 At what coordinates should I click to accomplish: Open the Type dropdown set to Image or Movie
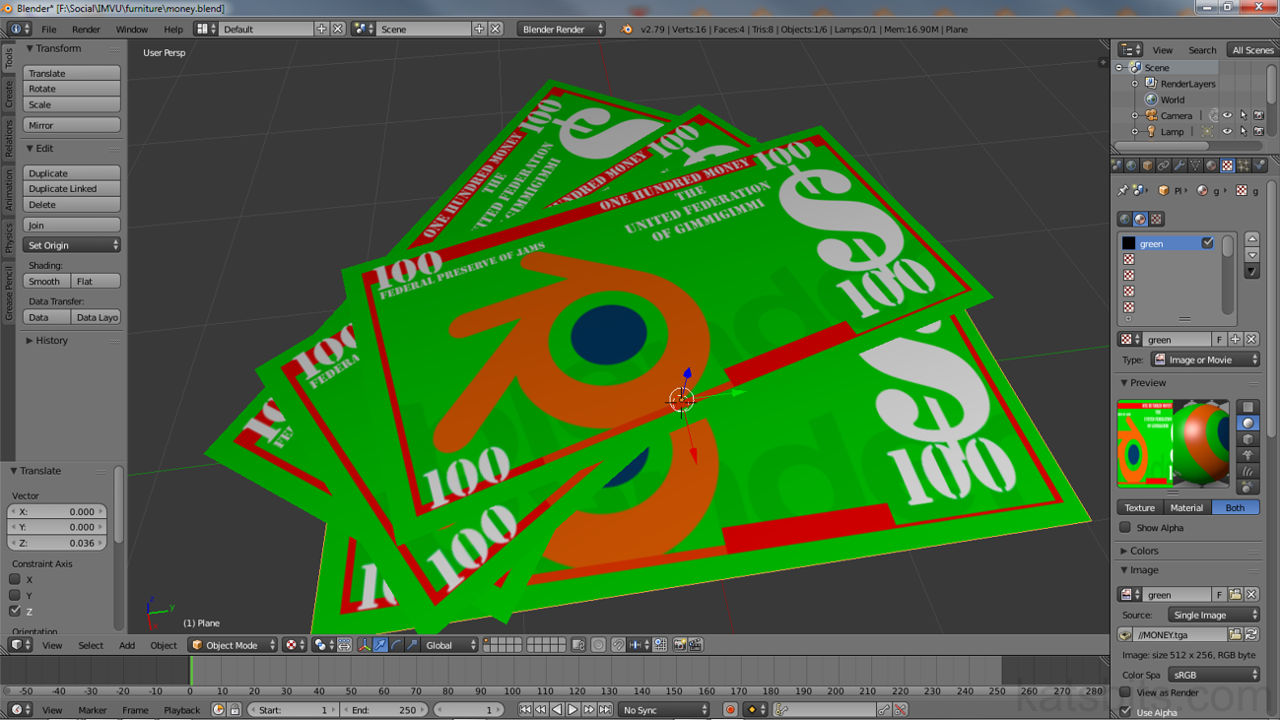[1205, 359]
